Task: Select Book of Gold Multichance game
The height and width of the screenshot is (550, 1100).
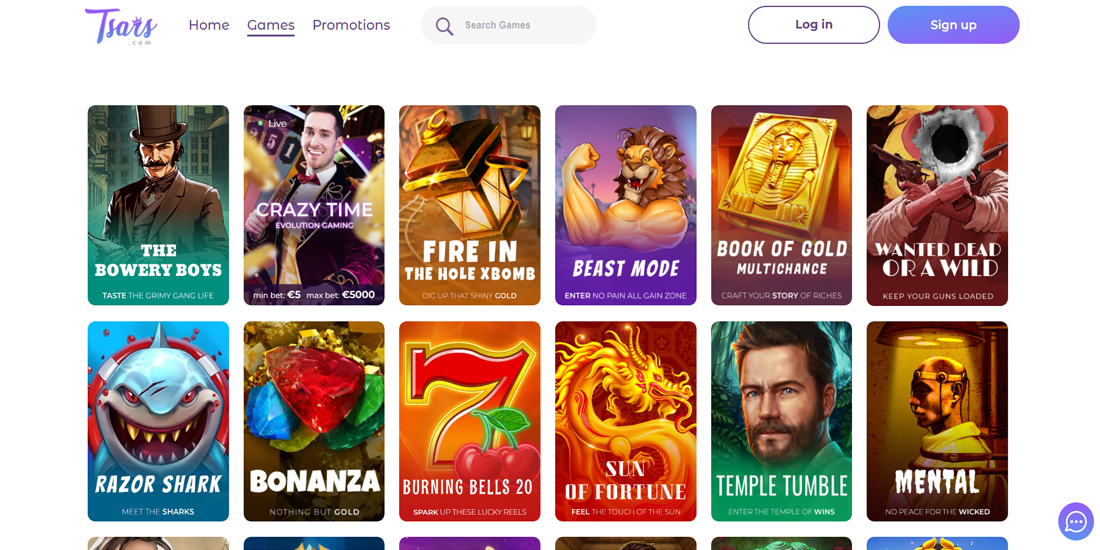Action: tap(781, 205)
